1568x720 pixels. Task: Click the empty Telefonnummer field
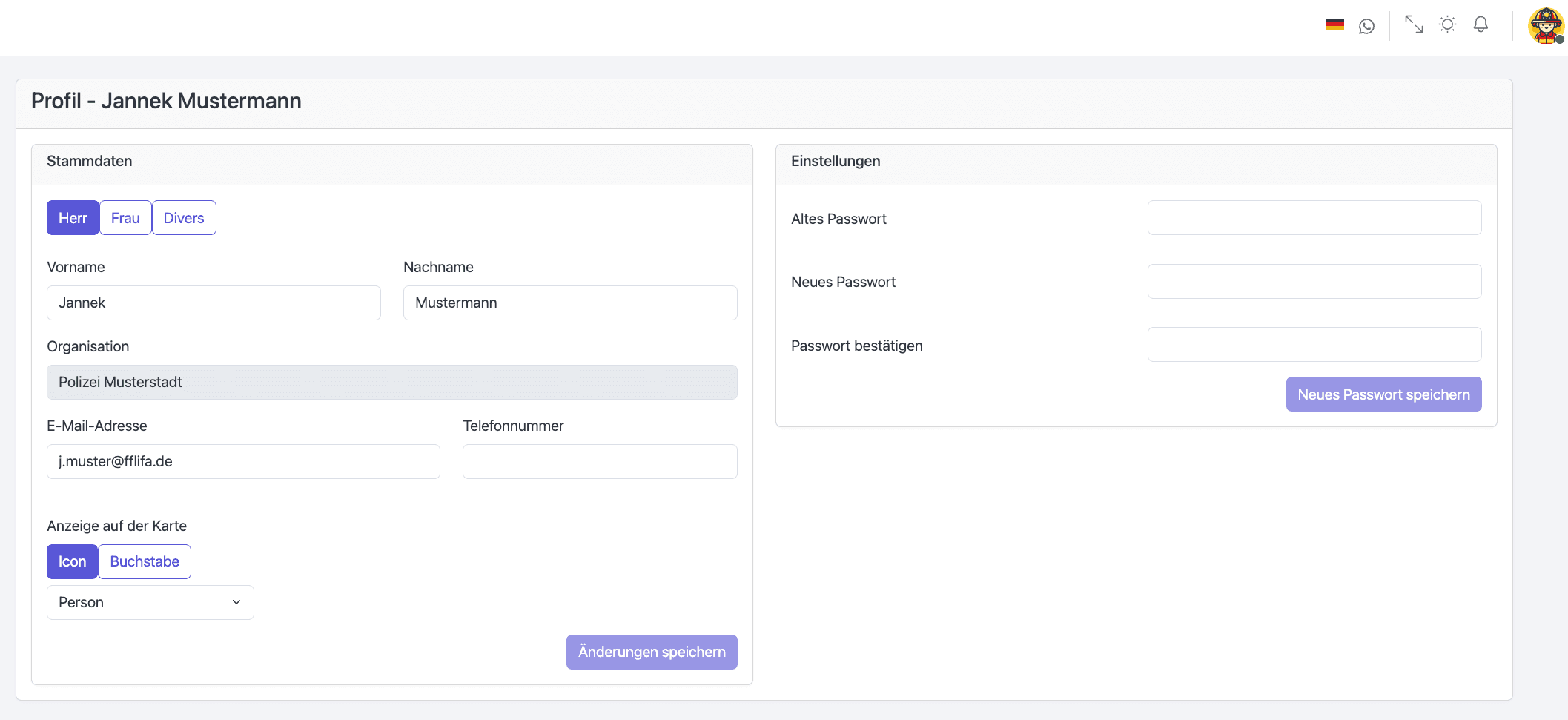click(599, 461)
